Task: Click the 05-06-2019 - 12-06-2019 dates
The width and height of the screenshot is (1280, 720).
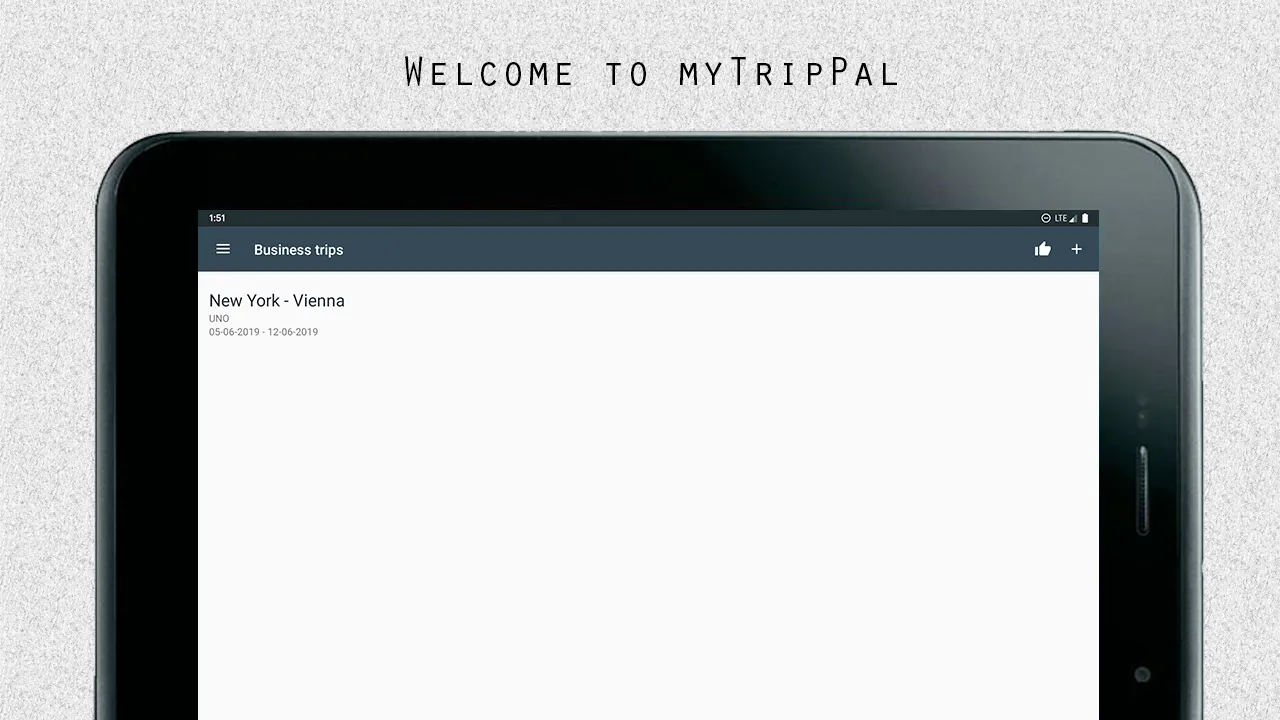Action: click(263, 332)
